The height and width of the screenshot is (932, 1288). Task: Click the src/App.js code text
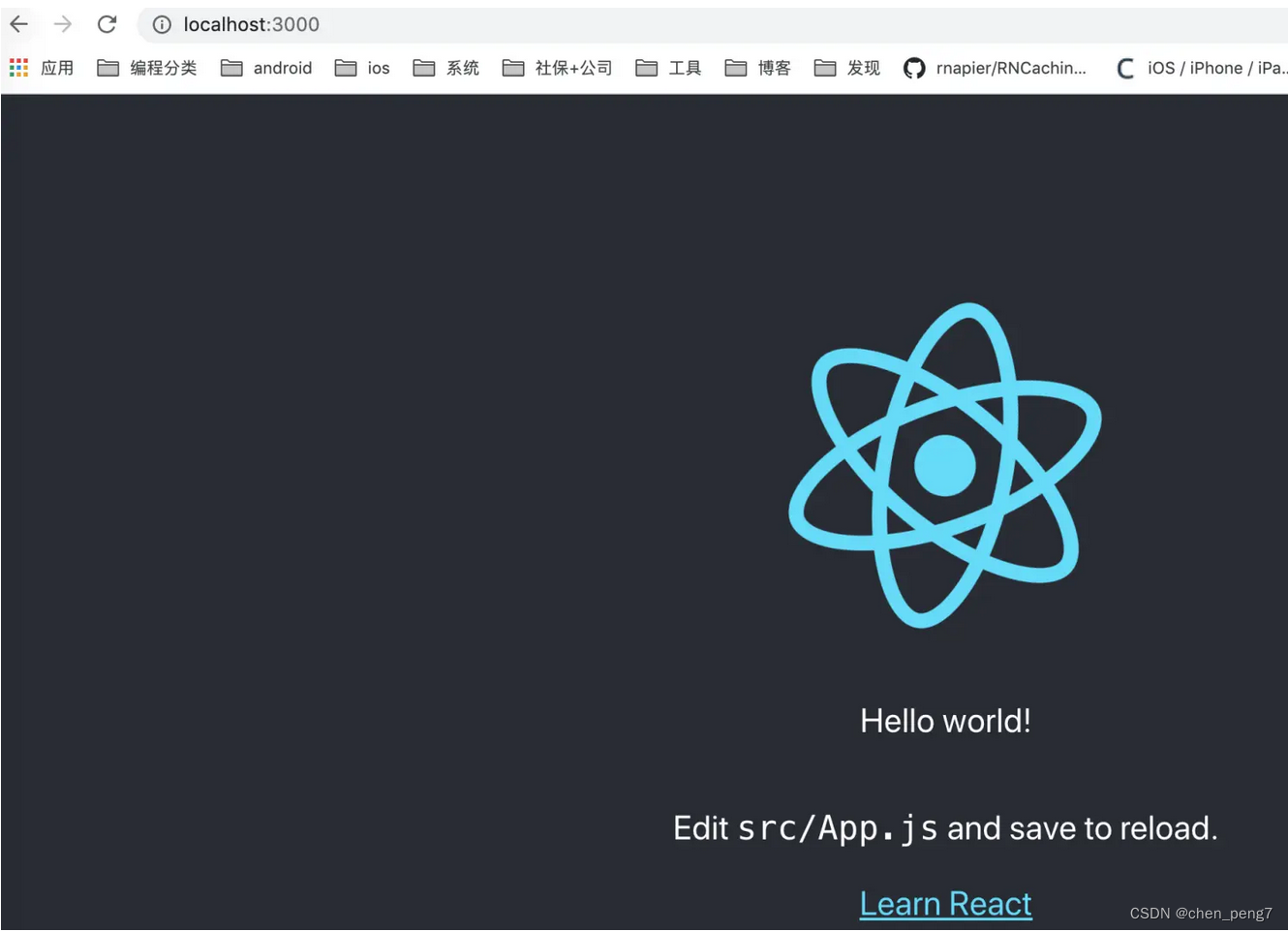(838, 828)
